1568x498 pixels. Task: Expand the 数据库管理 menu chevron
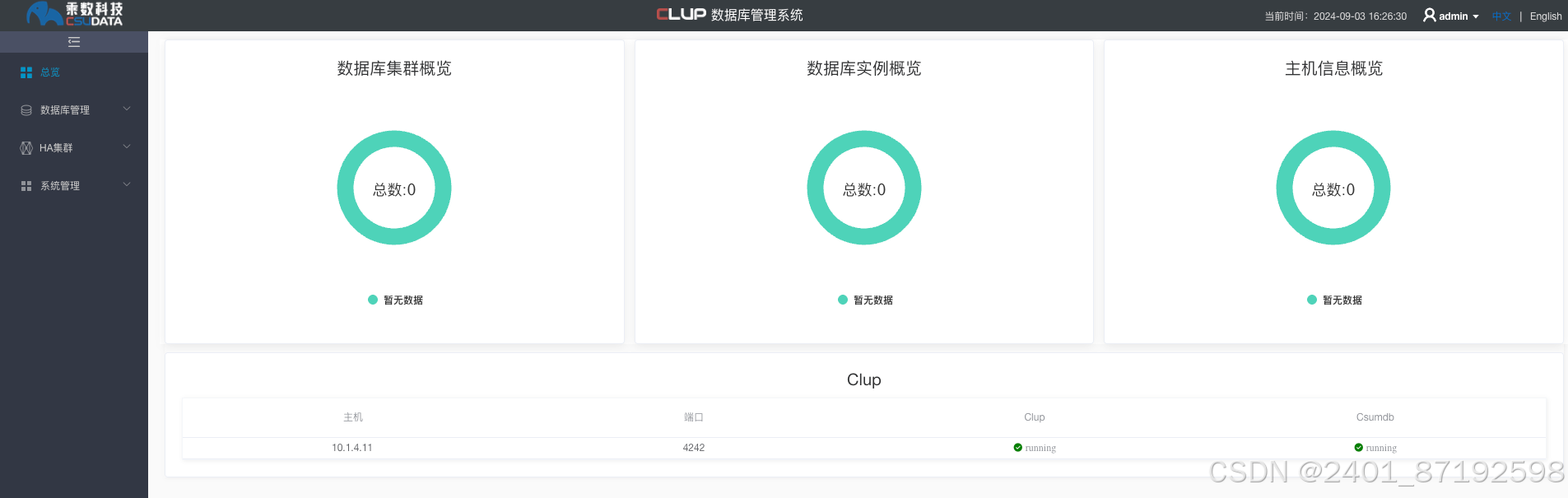click(127, 109)
